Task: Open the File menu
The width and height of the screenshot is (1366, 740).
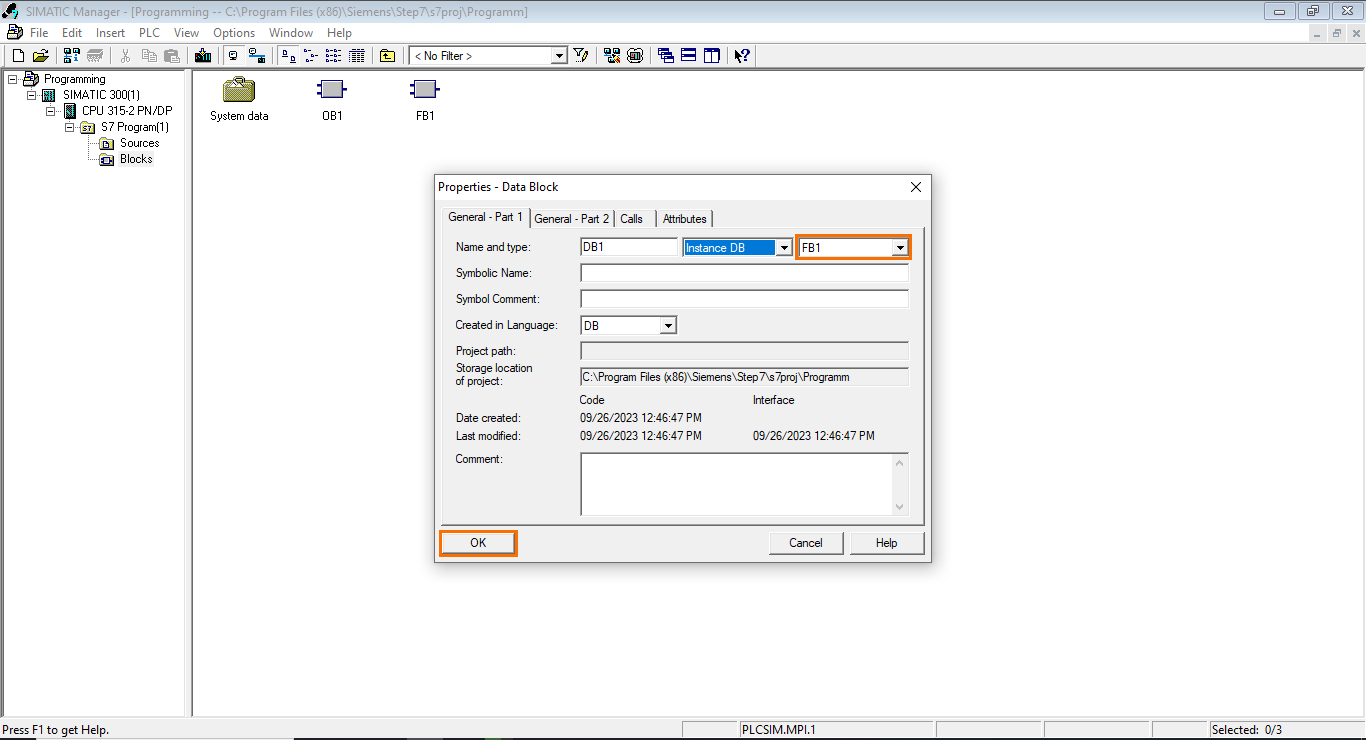Action: point(39,33)
